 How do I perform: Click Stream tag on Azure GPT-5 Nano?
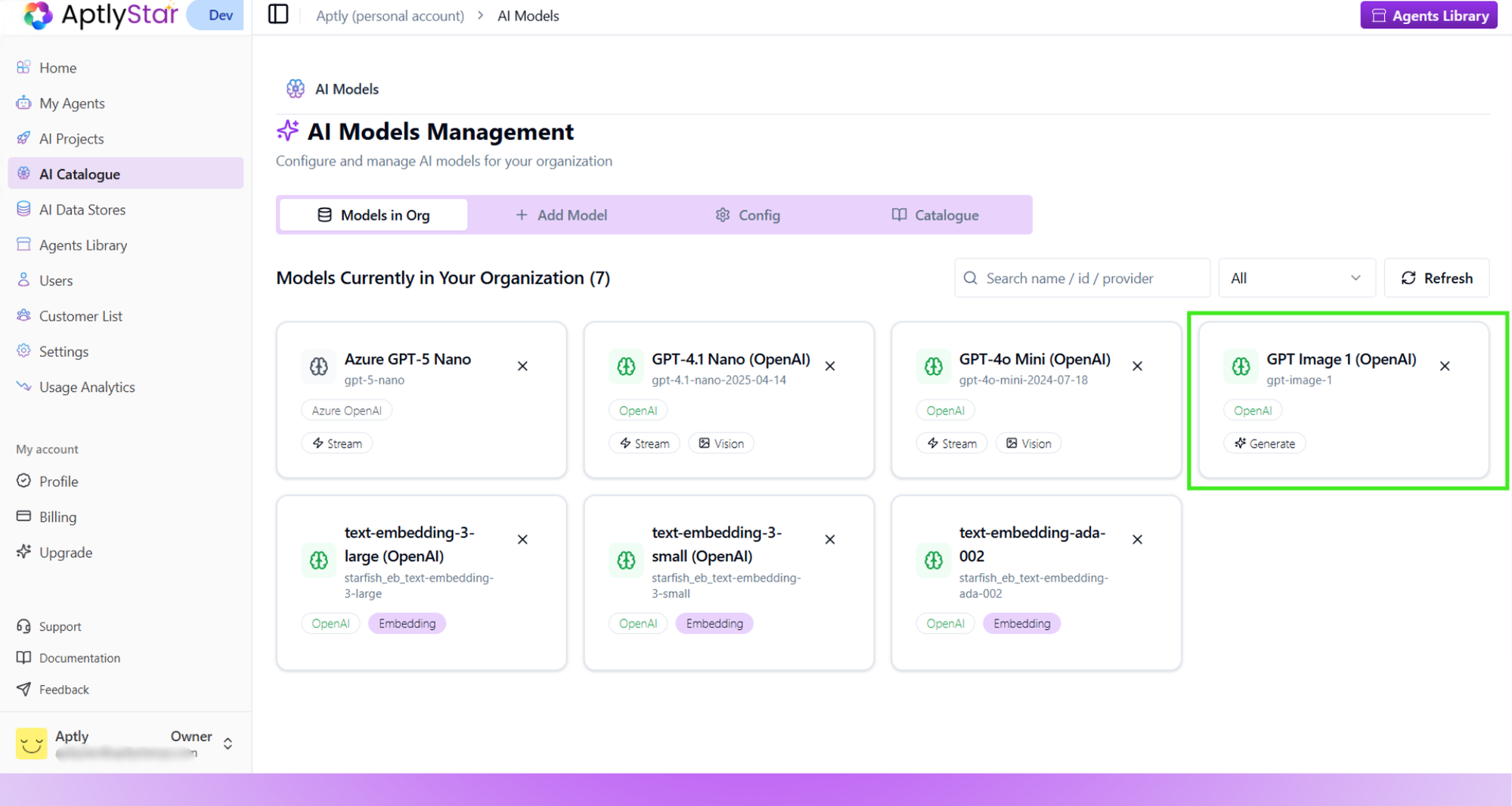(x=337, y=443)
